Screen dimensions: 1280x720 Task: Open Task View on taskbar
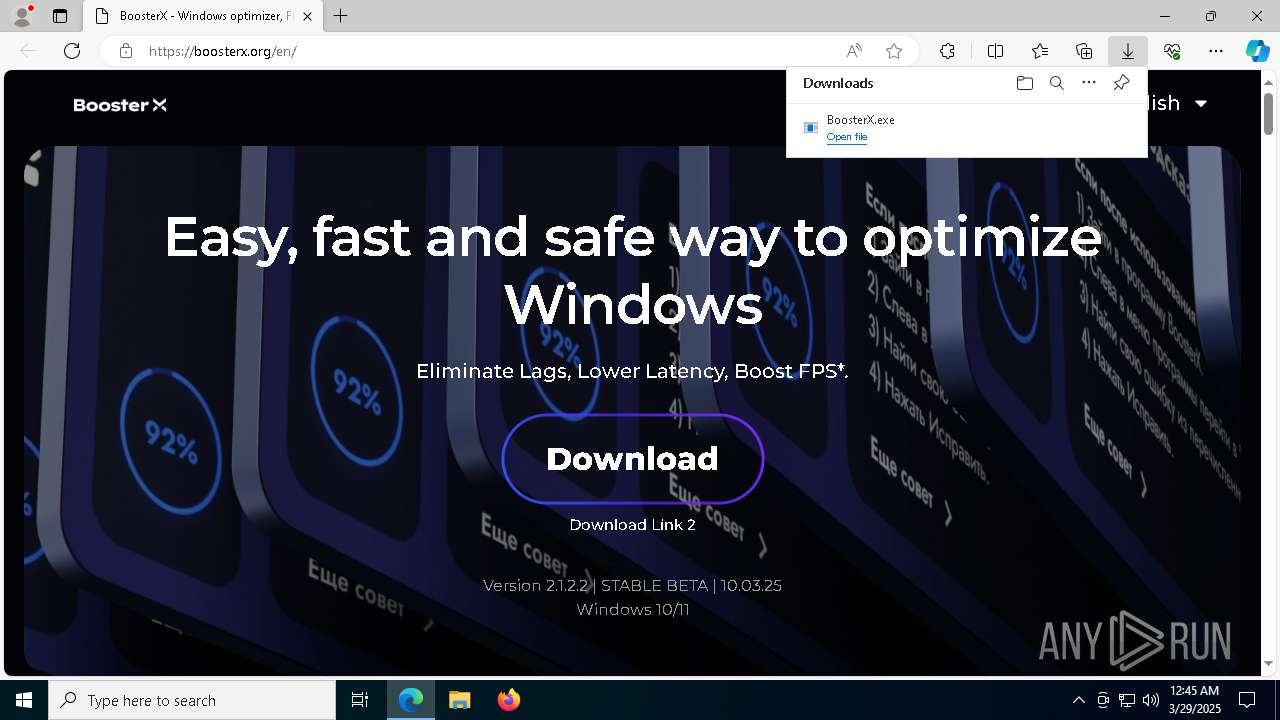[360, 700]
